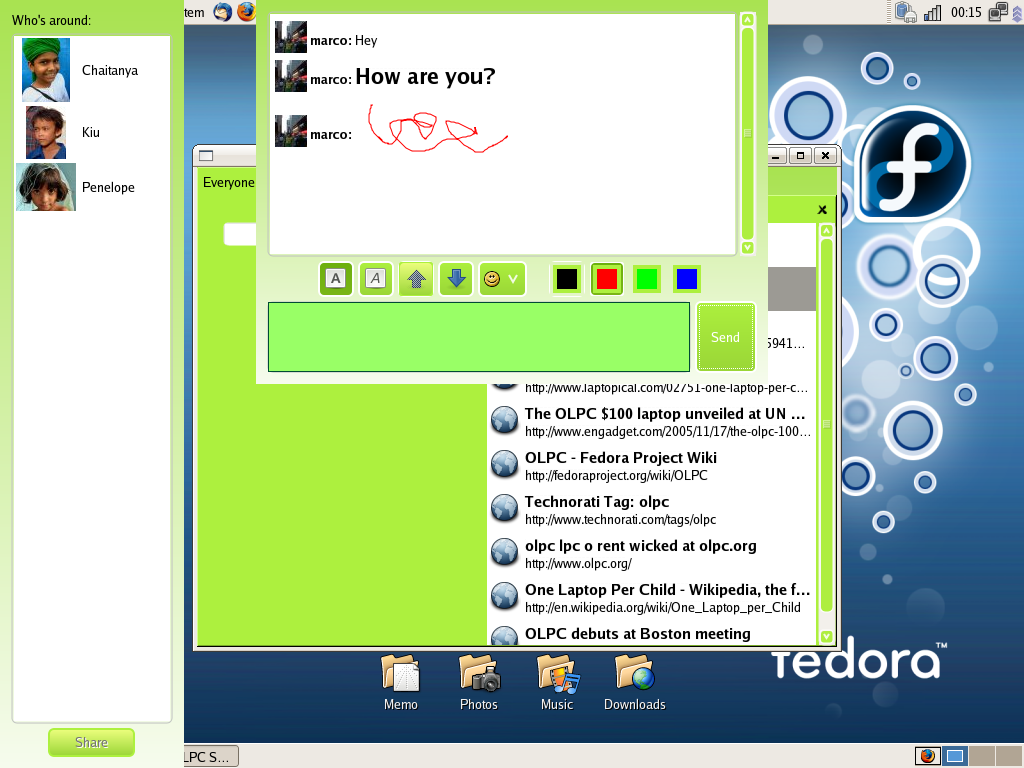Open the smiley emoticon dropdown
This screenshot has height=768, width=1024.
click(x=502, y=278)
